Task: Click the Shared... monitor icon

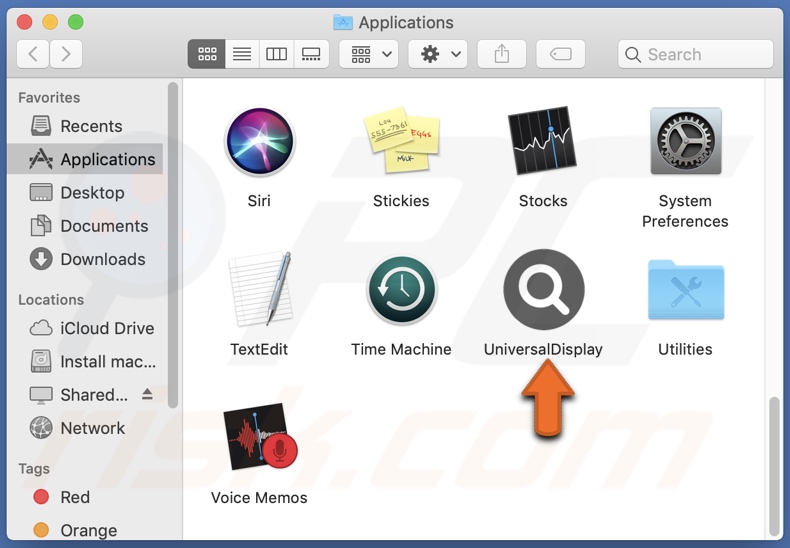Action: (x=41, y=395)
